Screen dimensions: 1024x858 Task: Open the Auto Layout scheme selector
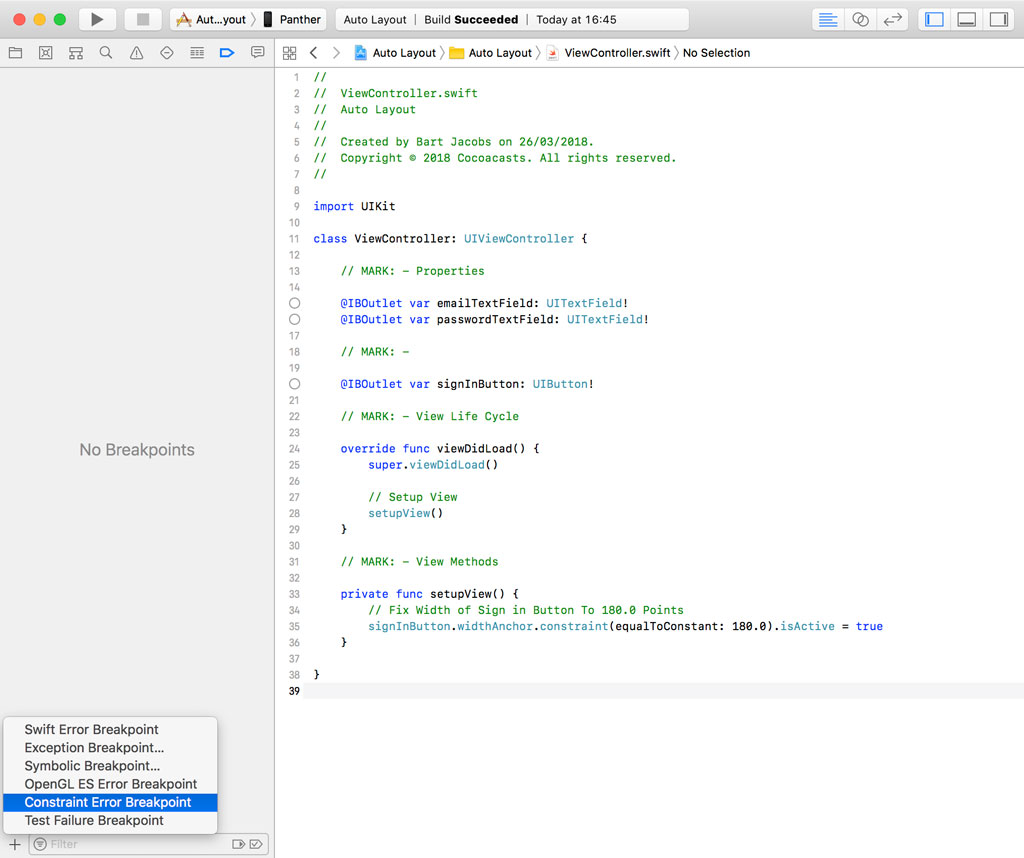tap(213, 18)
